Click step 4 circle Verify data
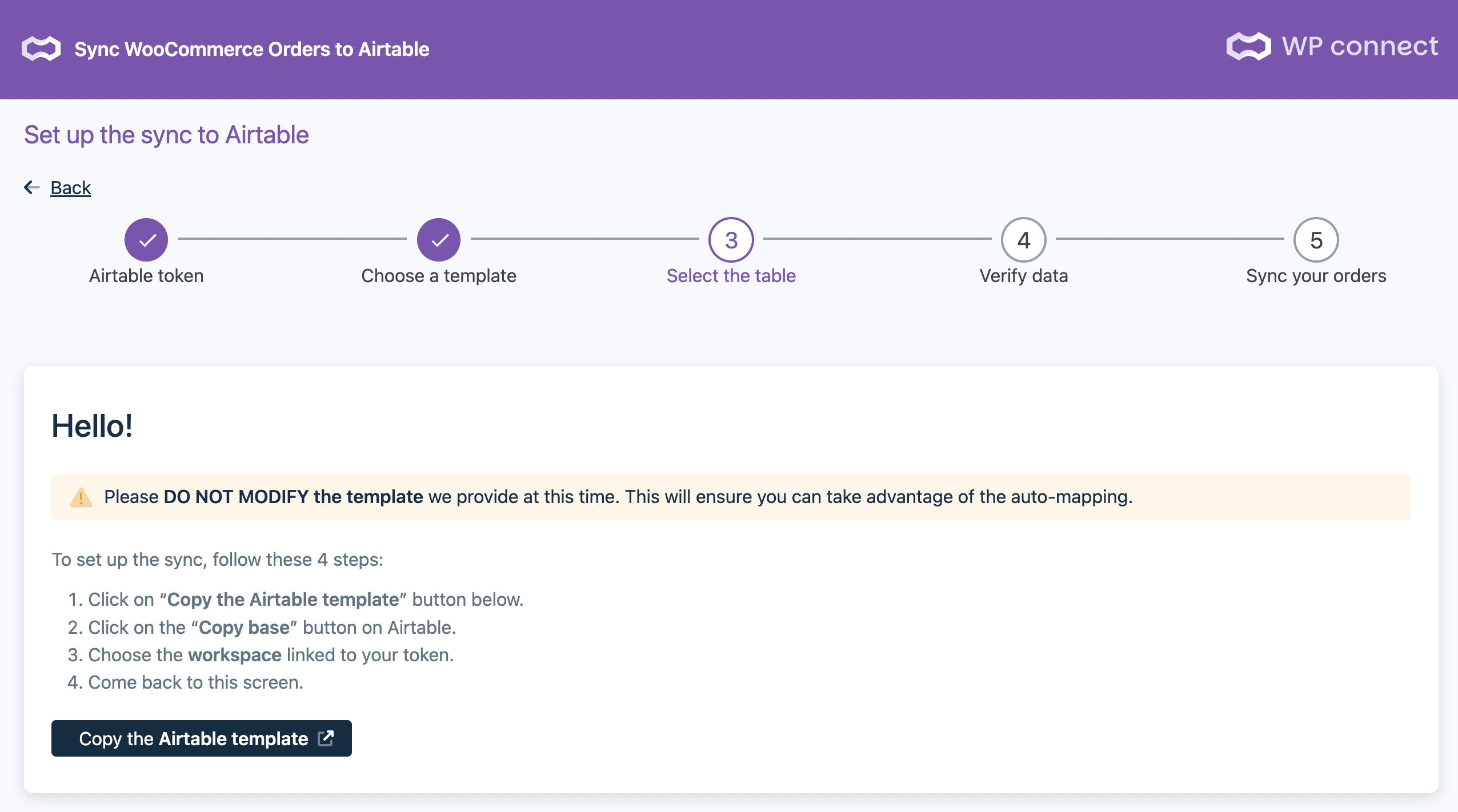1458x812 pixels. point(1024,240)
